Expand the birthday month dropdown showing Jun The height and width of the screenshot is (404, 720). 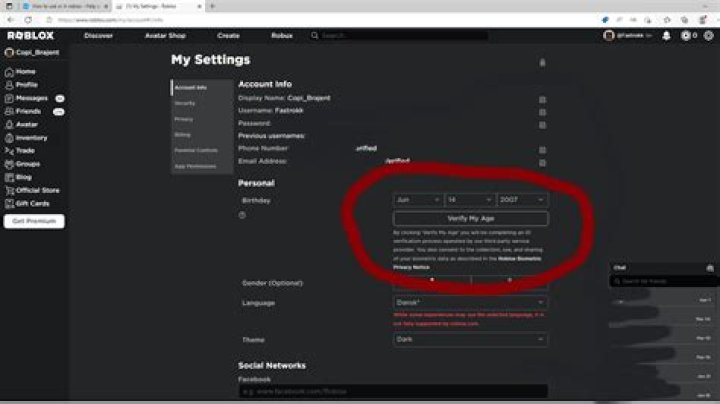click(x=418, y=200)
